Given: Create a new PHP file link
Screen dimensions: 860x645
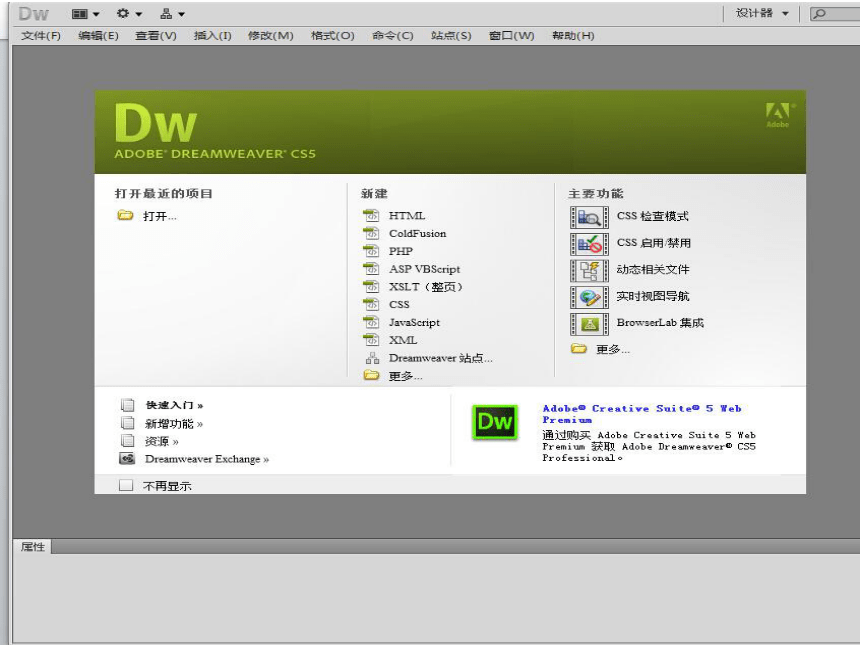Looking at the screenshot, I should [x=400, y=251].
